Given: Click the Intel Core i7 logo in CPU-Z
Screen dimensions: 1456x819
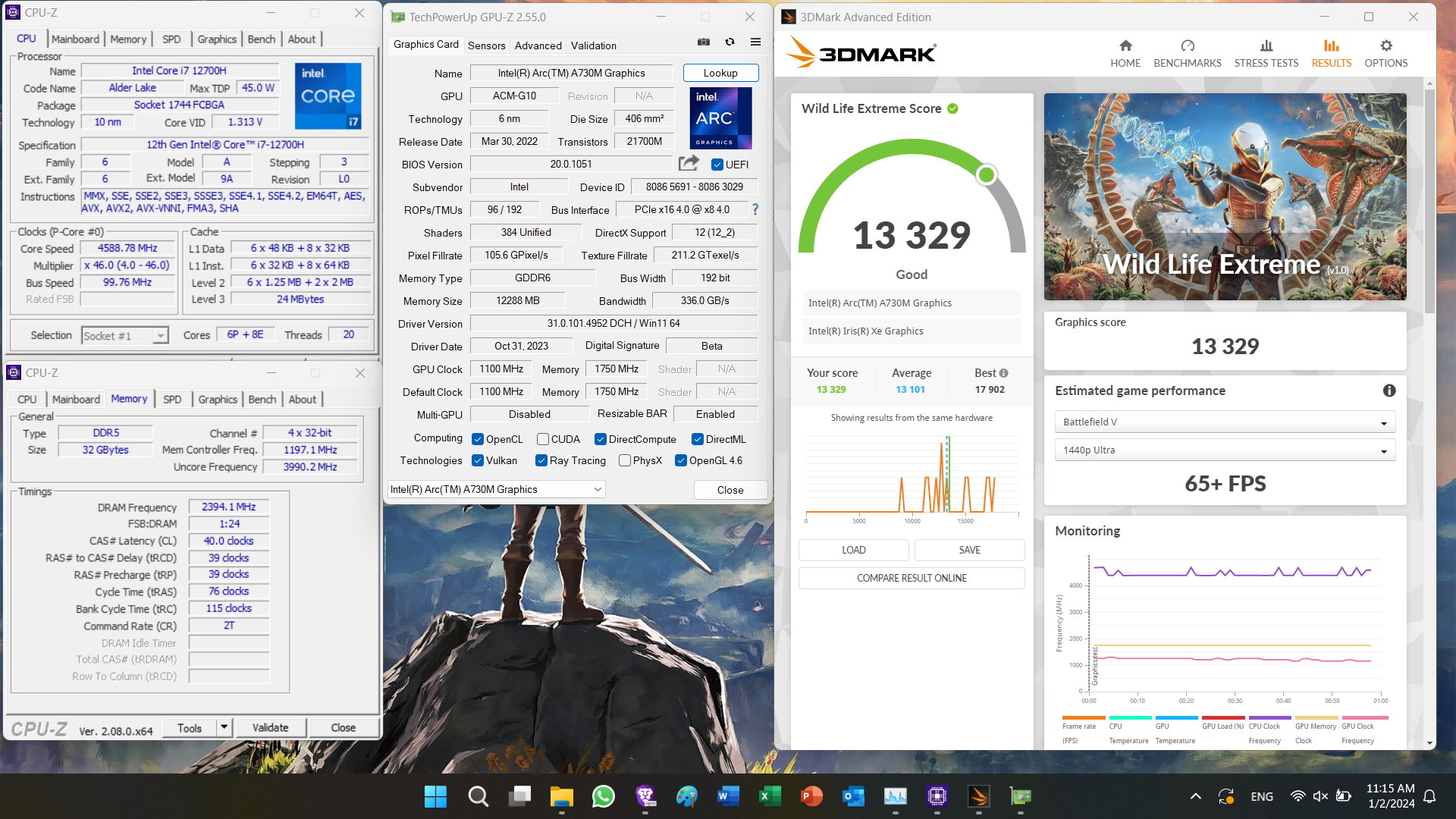Looking at the screenshot, I should [x=328, y=96].
